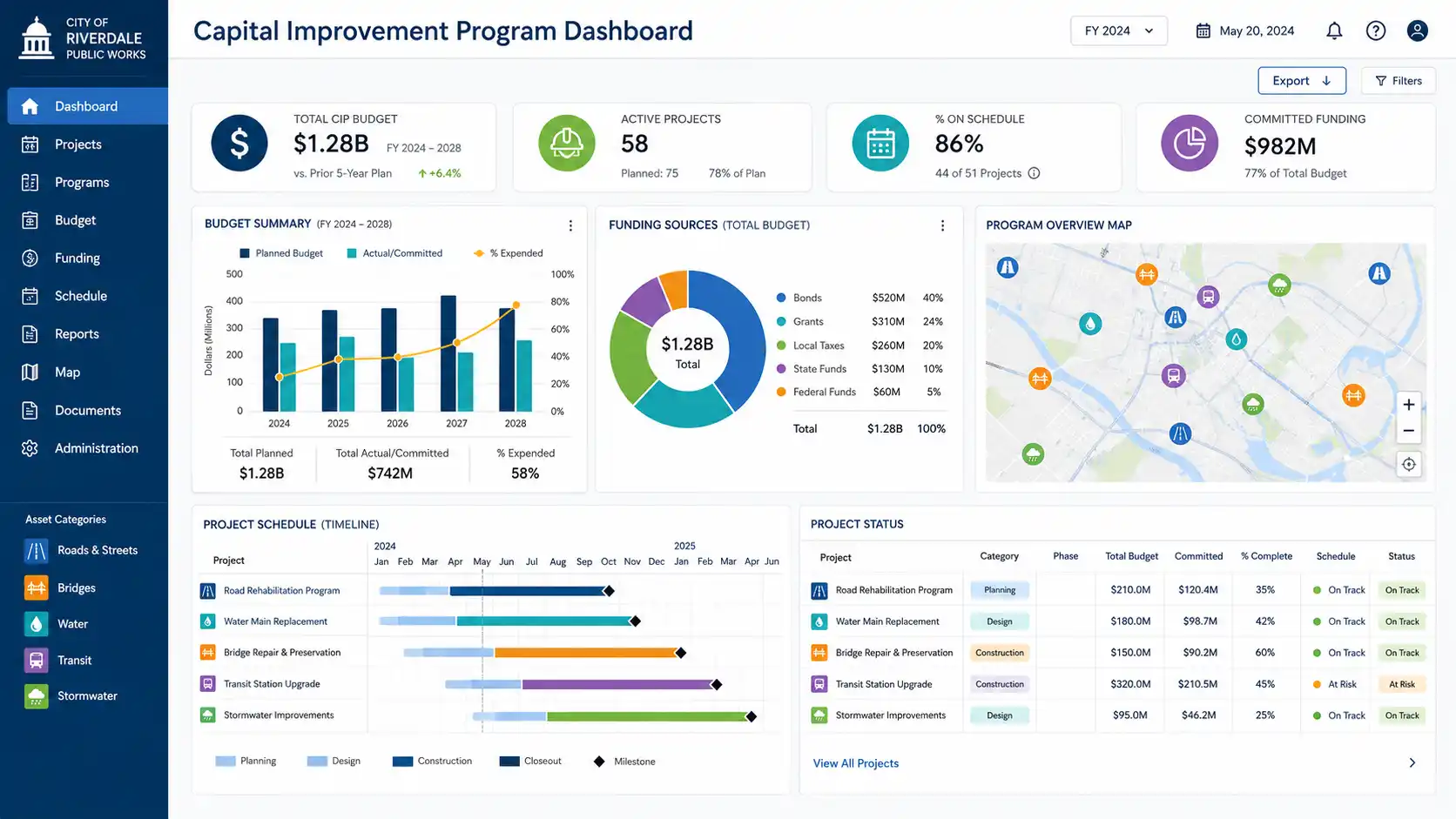Click the arrow next to View All Projects

(1412, 763)
